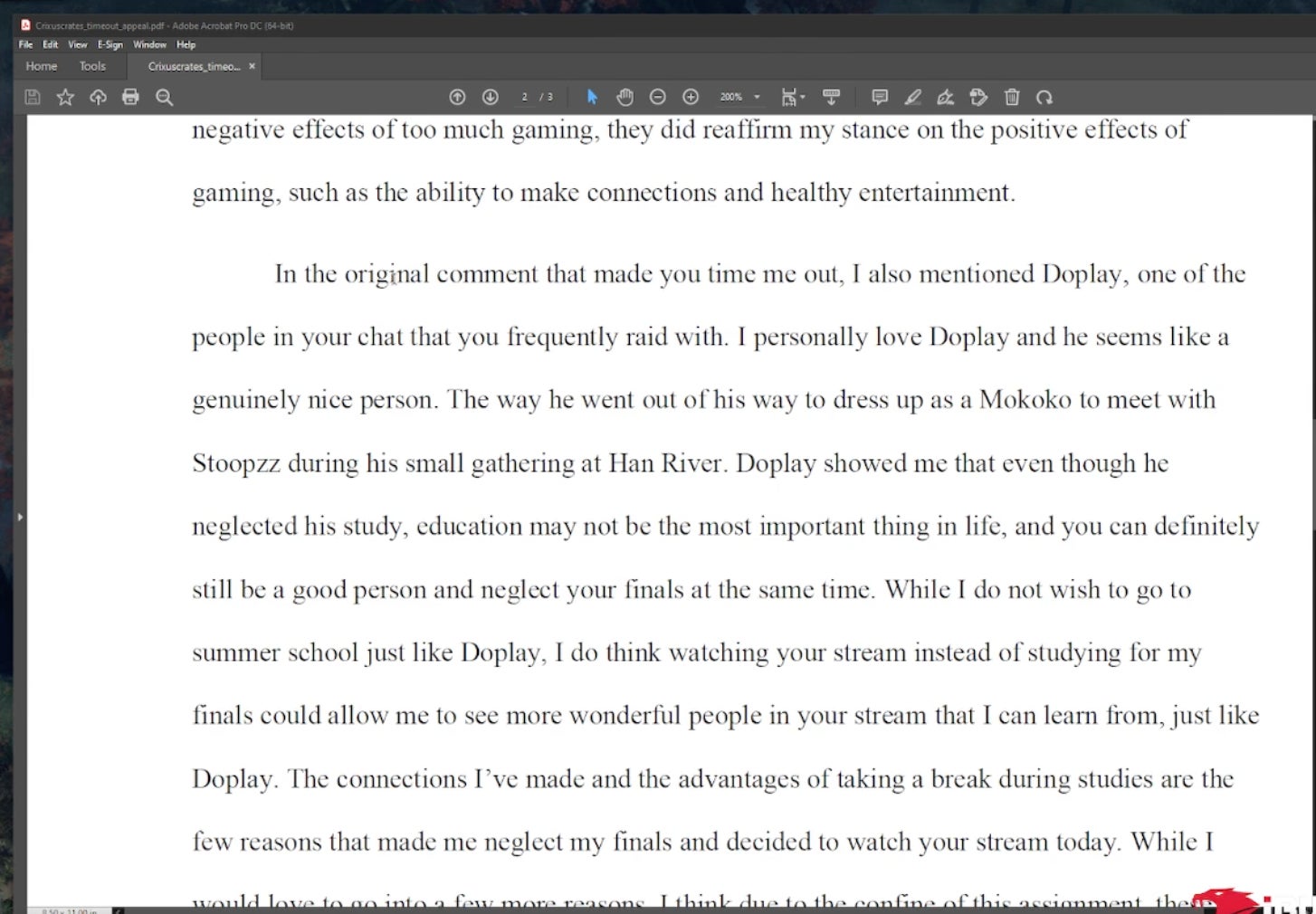Screen dimensions: 1316x914
Task: Click the current page number field
Action: tap(524, 97)
